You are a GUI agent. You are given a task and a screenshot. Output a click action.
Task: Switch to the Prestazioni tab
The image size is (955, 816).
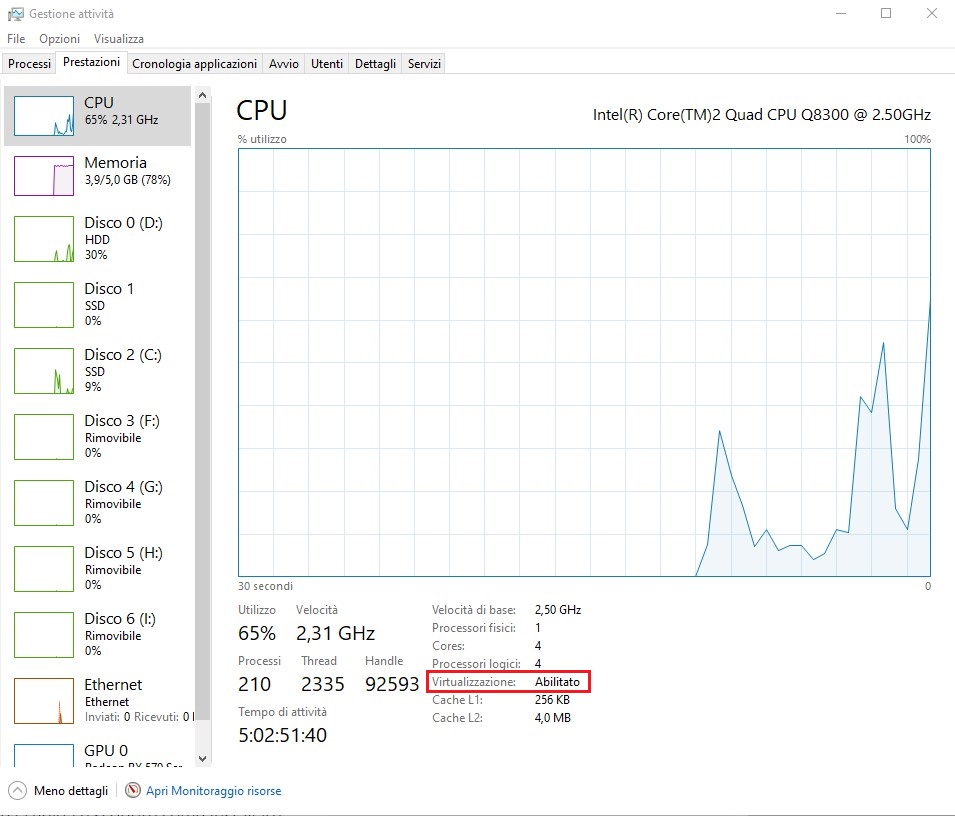[x=91, y=62]
